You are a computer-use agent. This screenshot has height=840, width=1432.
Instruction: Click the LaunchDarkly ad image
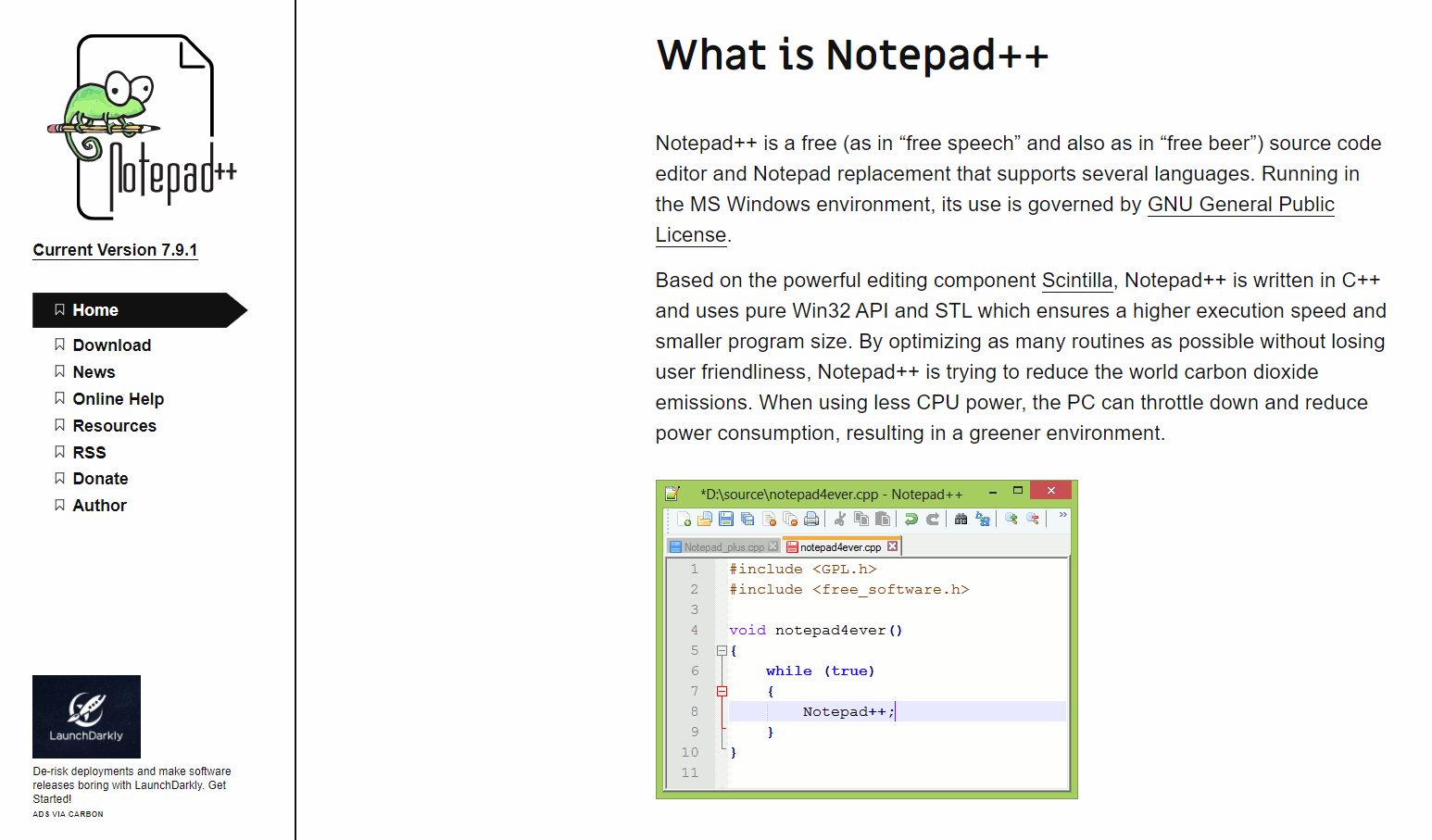pos(86,717)
